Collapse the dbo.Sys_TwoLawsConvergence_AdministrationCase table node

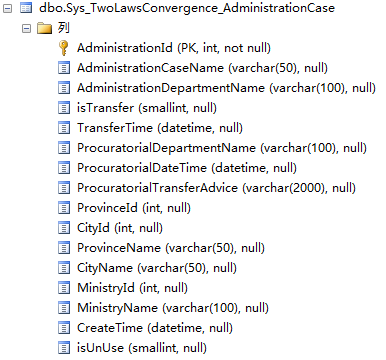[x=7, y=8]
